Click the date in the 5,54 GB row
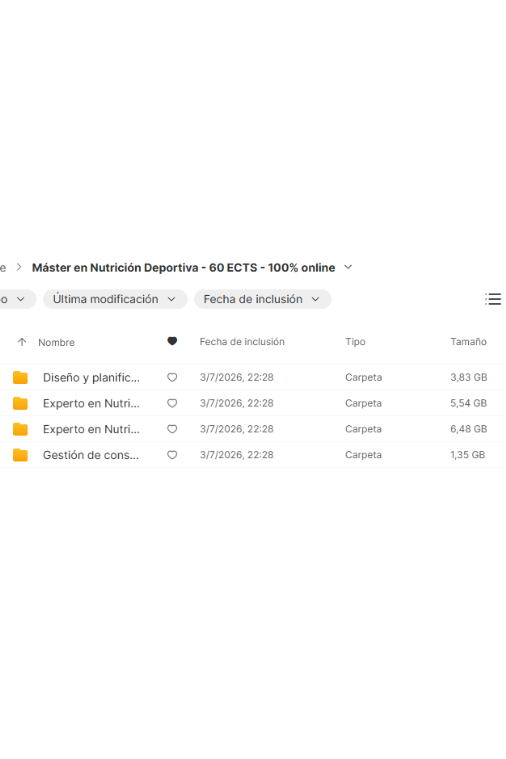 237,403
